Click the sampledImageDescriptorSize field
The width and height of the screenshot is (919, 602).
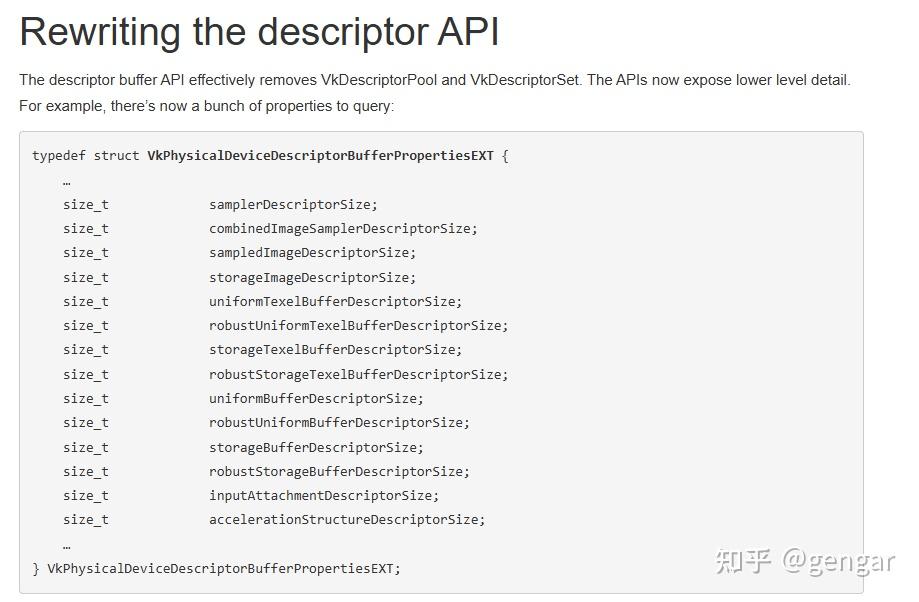pos(312,252)
